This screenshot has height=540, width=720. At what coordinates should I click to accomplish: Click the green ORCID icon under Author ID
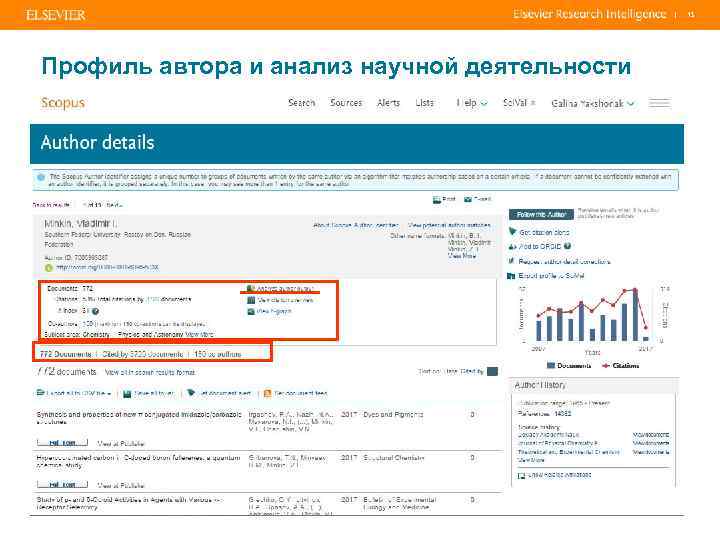point(49,267)
